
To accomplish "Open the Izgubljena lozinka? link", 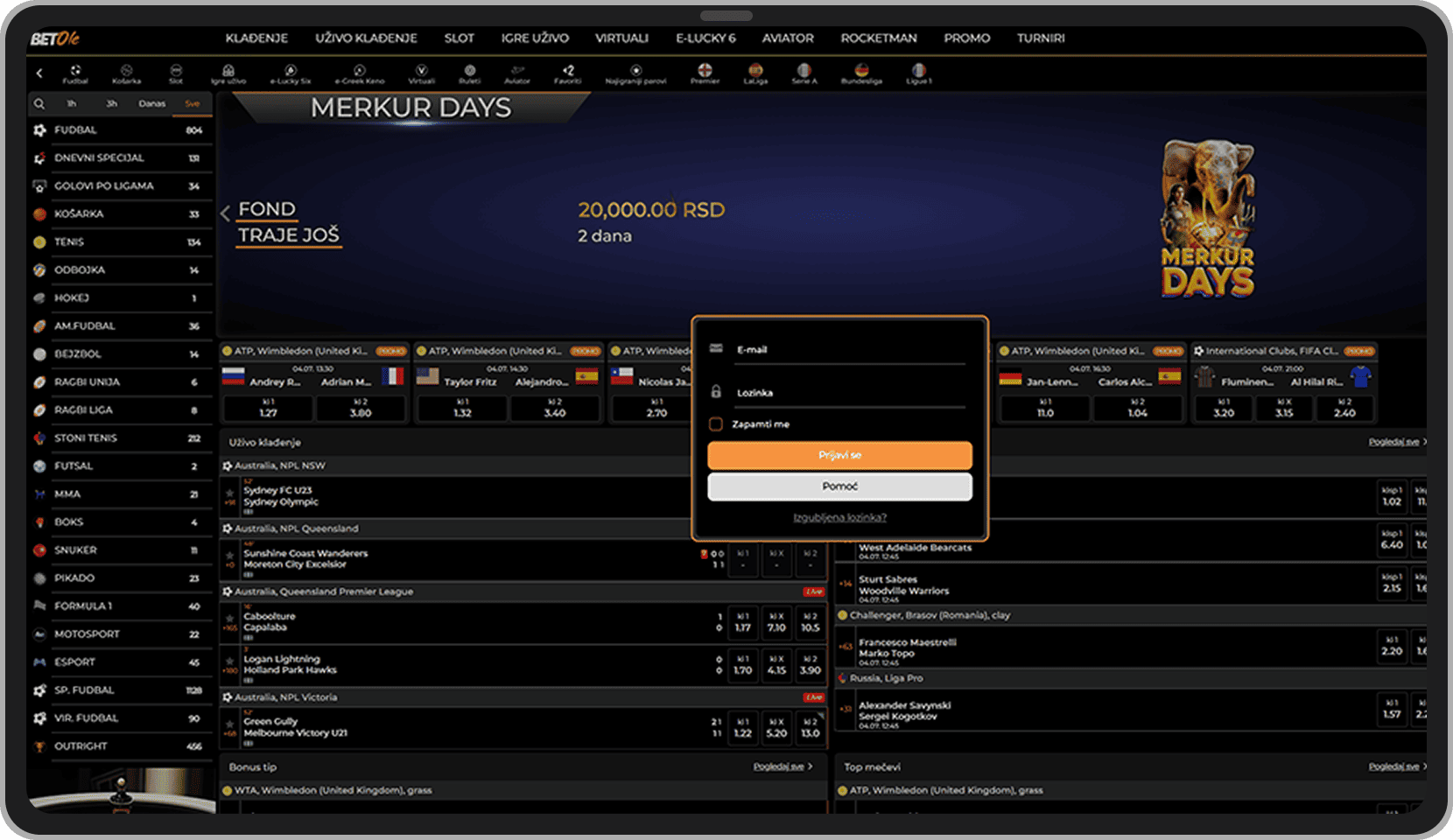I will 839,517.
